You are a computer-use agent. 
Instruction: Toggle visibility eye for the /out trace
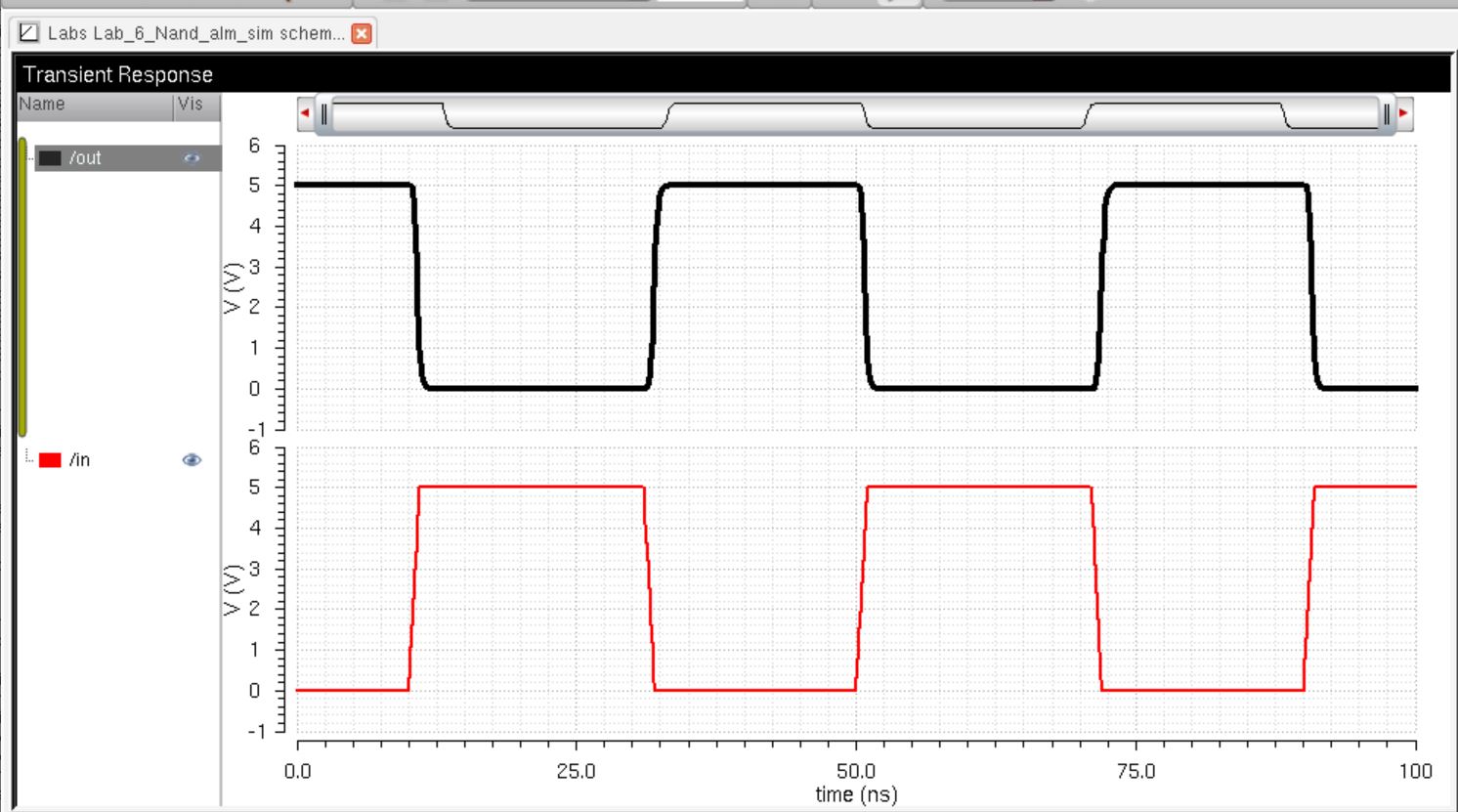pyautogui.click(x=192, y=158)
